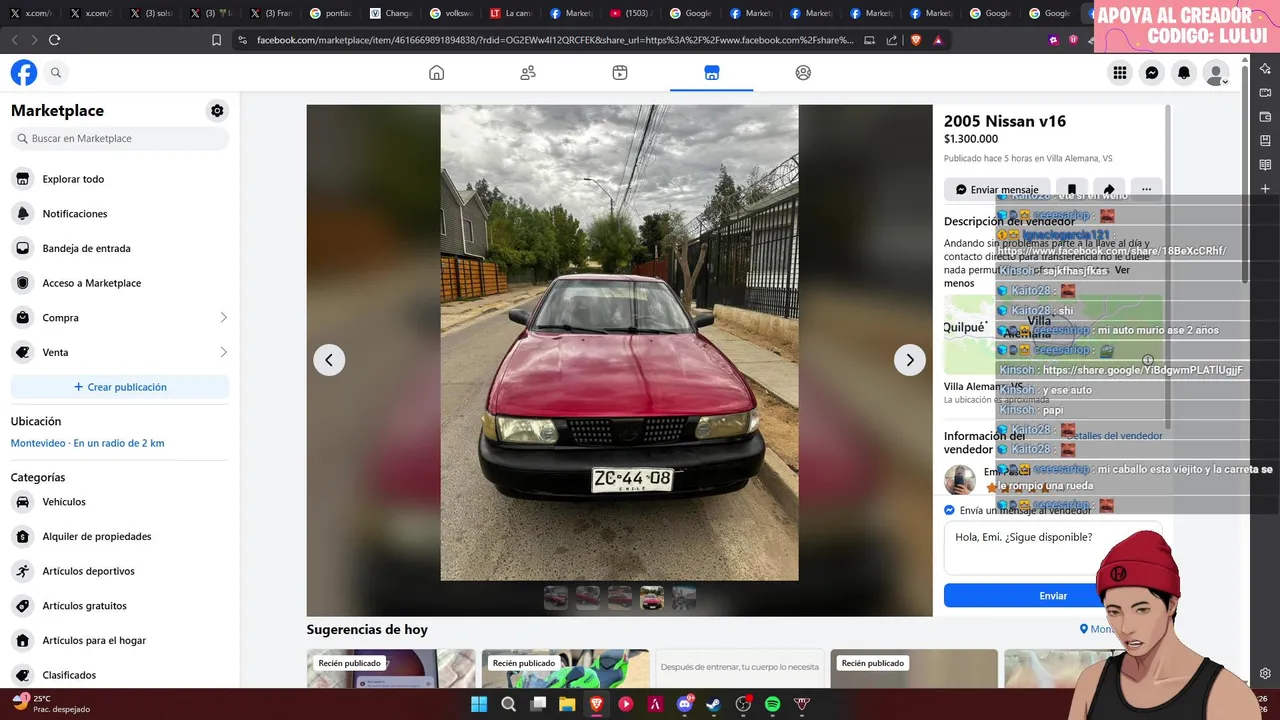1280x720 pixels.
Task: Open Discord from the taskbar
Action: (685, 704)
